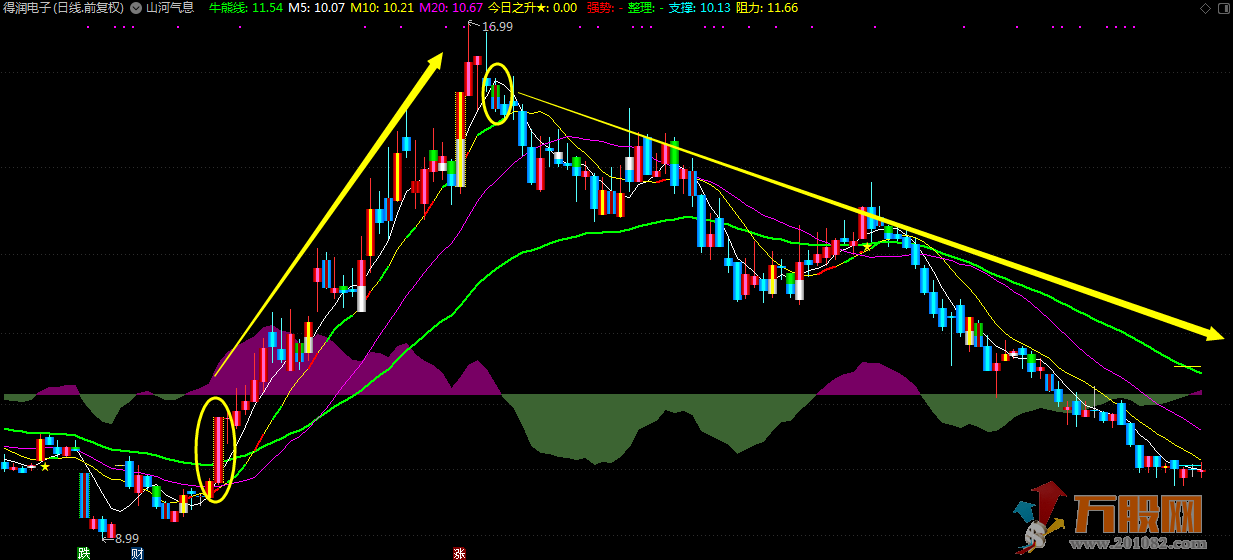This screenshot has height=560, width=1233.
Task: Click the 支撑: 10.13 value
Action: pyautogui.click(x=699, y=7)
